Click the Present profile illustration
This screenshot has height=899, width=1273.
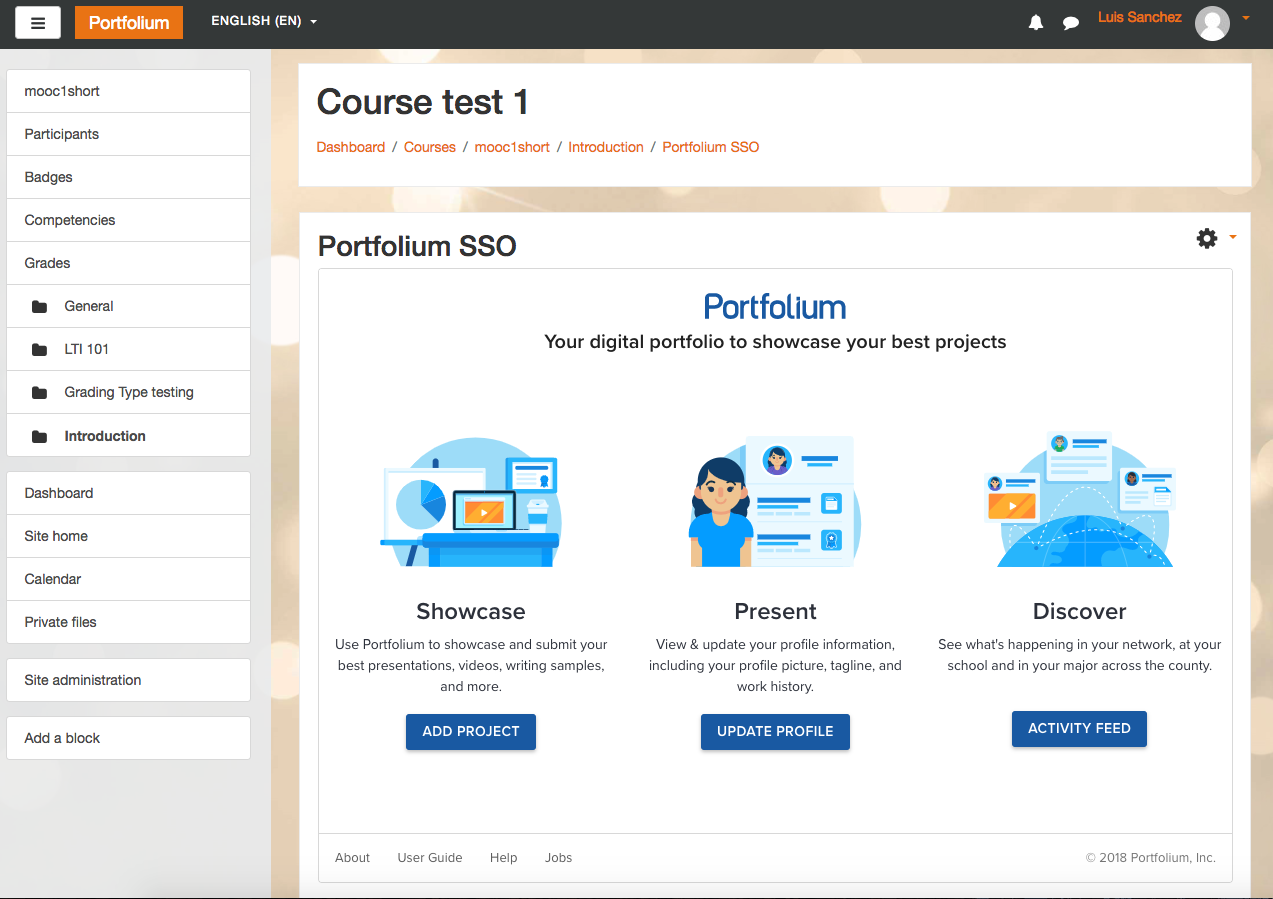[775, 501]
